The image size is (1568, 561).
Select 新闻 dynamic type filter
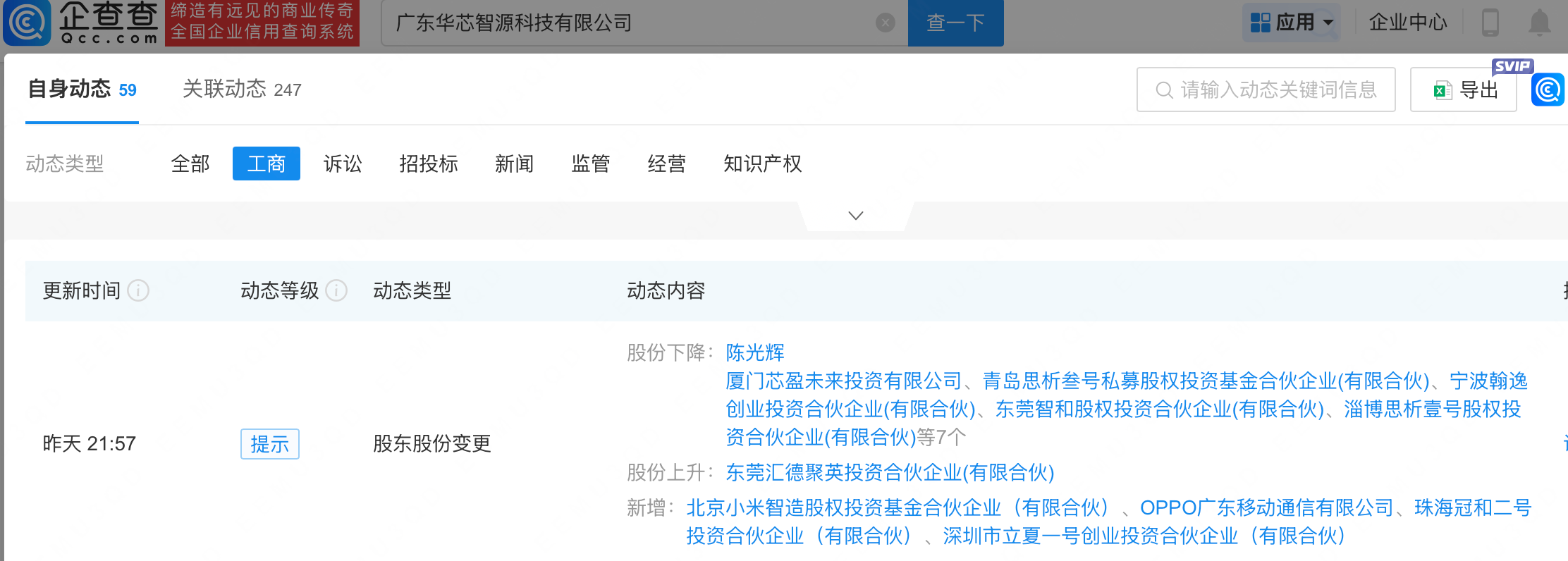click(x=515, y=164)
